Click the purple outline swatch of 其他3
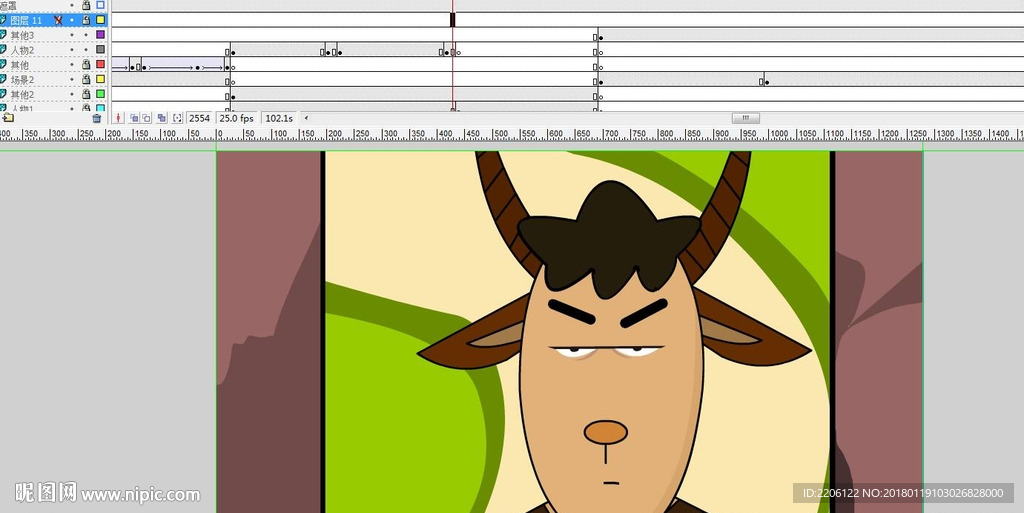The image size is (1024, 513). coord(100,35)
